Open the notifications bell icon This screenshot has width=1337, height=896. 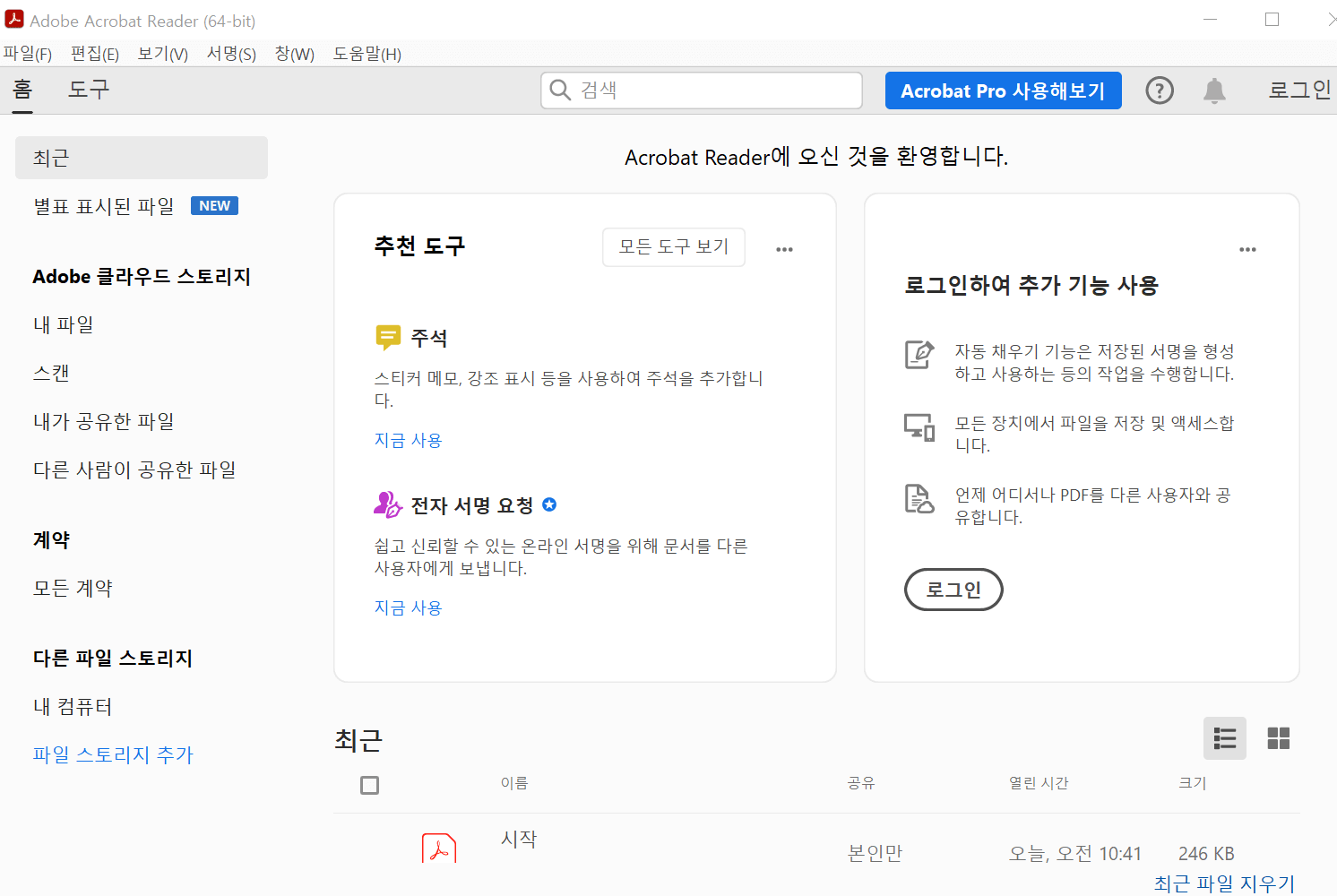1214,90
